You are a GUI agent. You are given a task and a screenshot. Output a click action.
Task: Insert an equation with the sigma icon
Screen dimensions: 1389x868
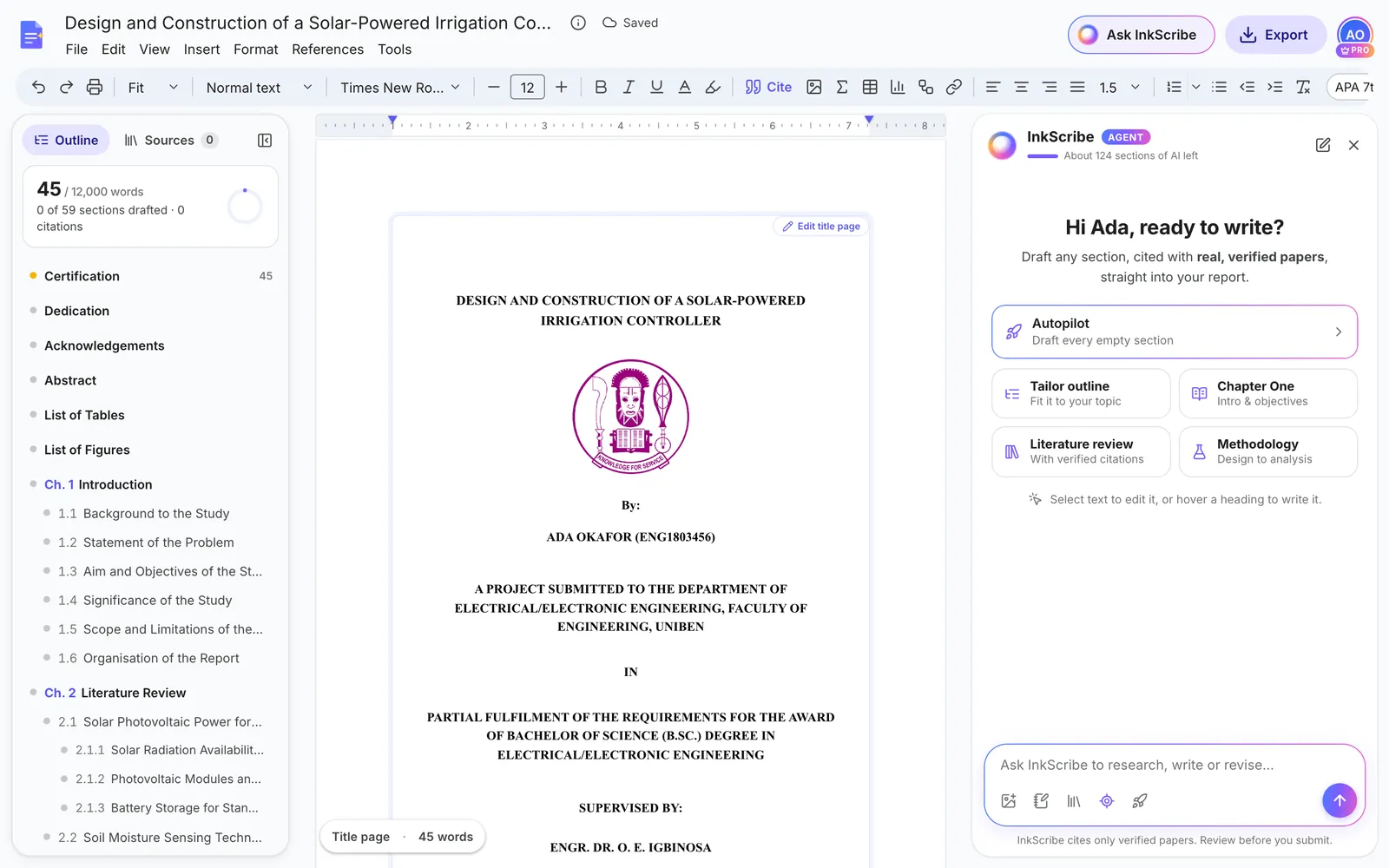(841, 87)
